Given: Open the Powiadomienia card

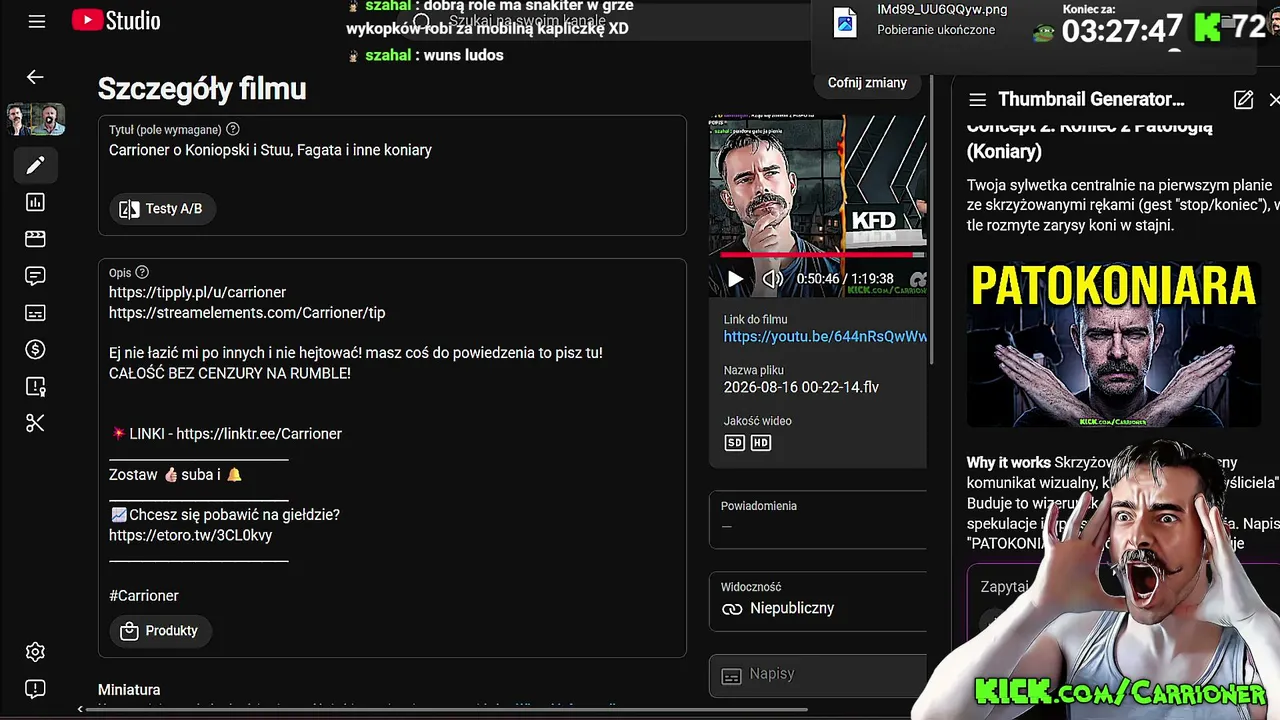Looking at the screenshot, I should [x=818, y=519].
